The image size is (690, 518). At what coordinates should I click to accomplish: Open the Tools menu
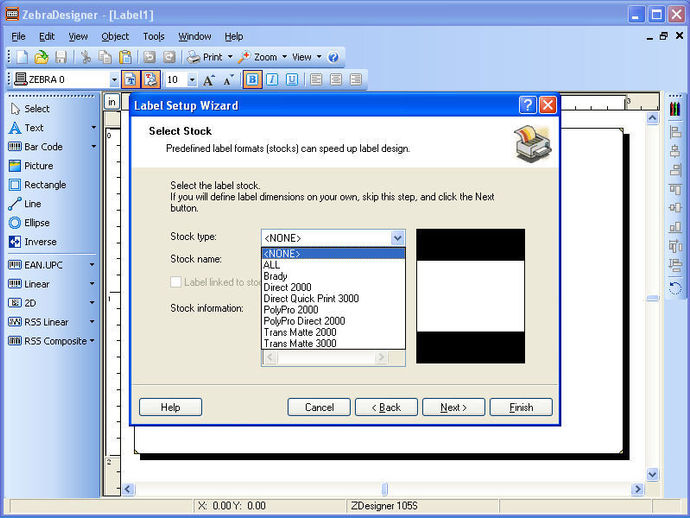tap(154, 37)
